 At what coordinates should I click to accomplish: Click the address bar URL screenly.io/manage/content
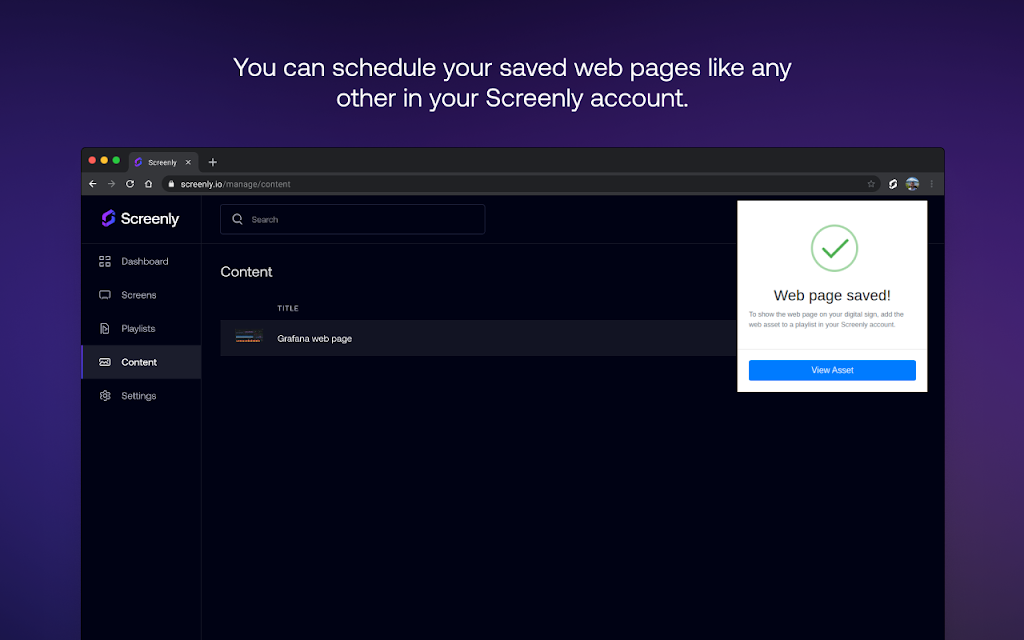point(235,184)
